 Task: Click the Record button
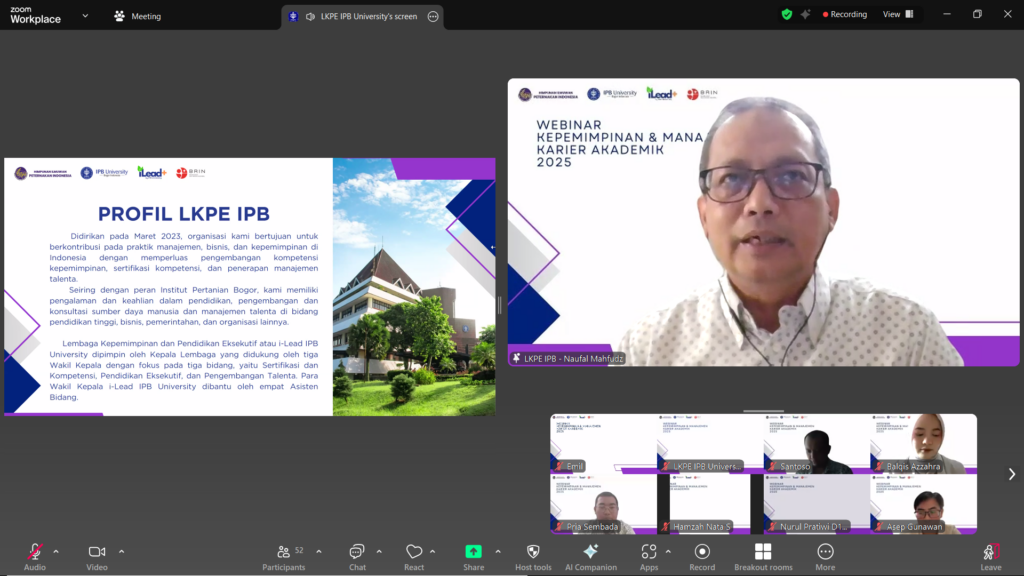(x=702, y=557)
